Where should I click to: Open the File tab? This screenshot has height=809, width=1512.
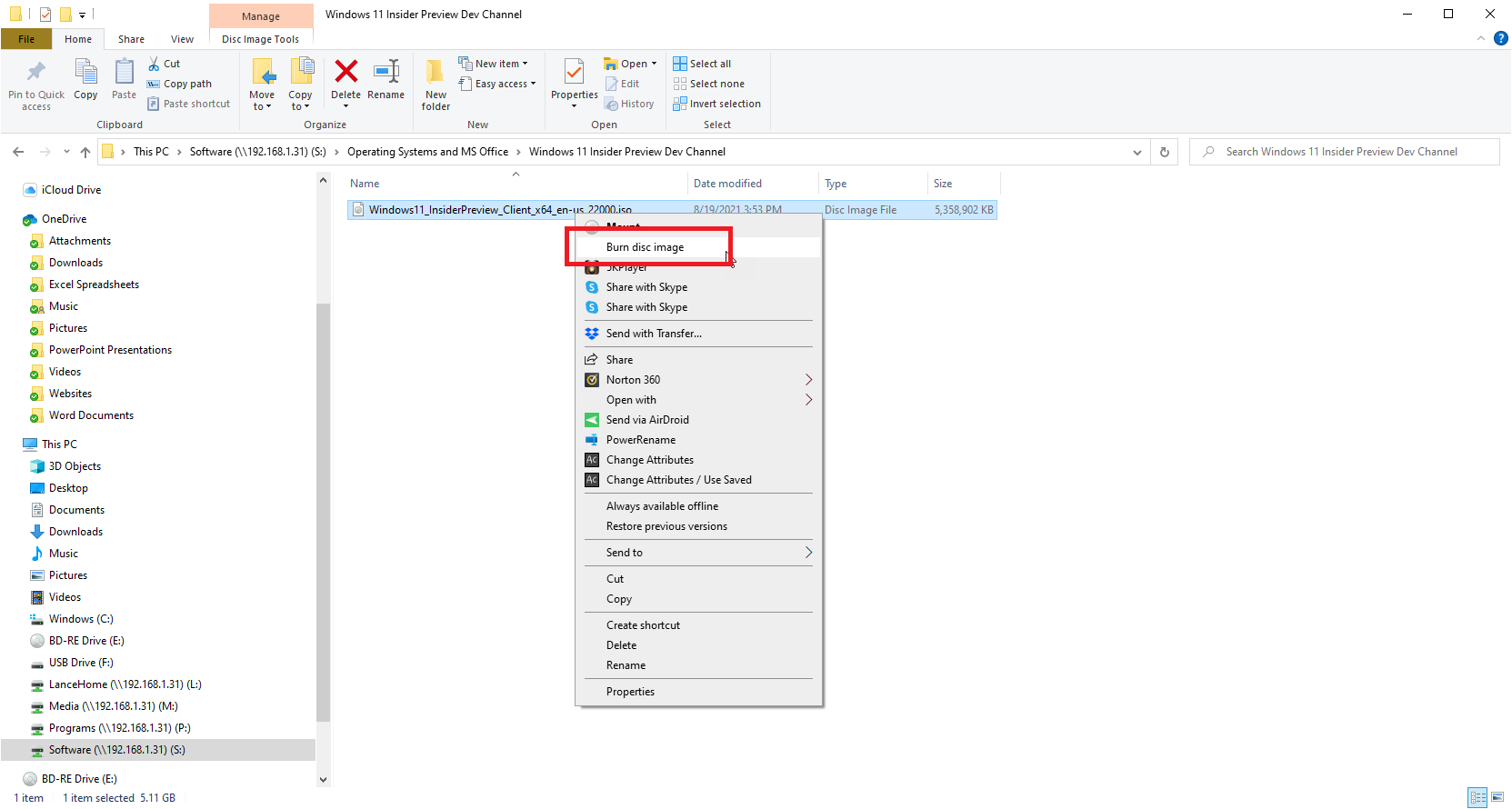coord(26,39)
